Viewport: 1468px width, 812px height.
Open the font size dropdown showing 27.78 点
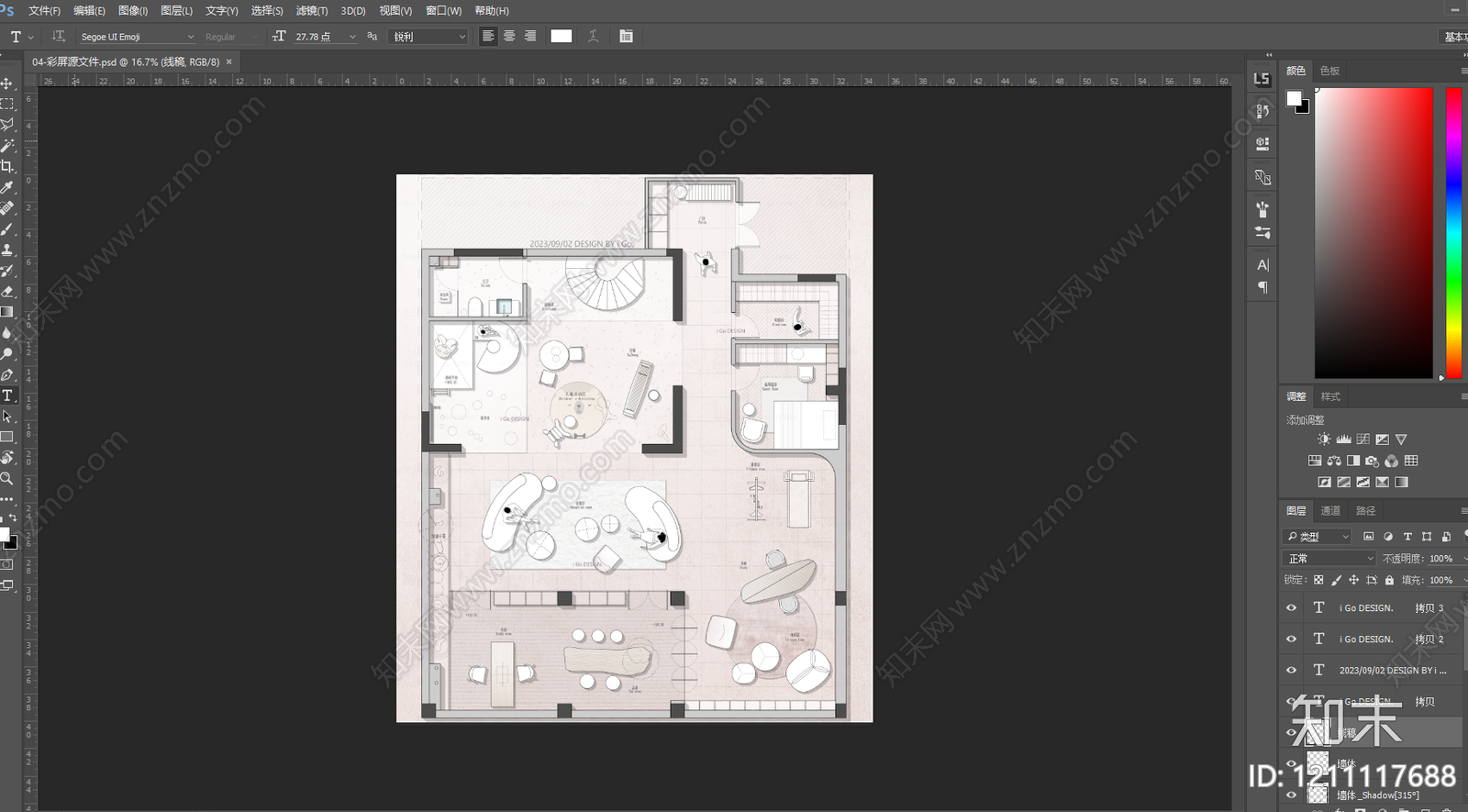pos(326,37)
